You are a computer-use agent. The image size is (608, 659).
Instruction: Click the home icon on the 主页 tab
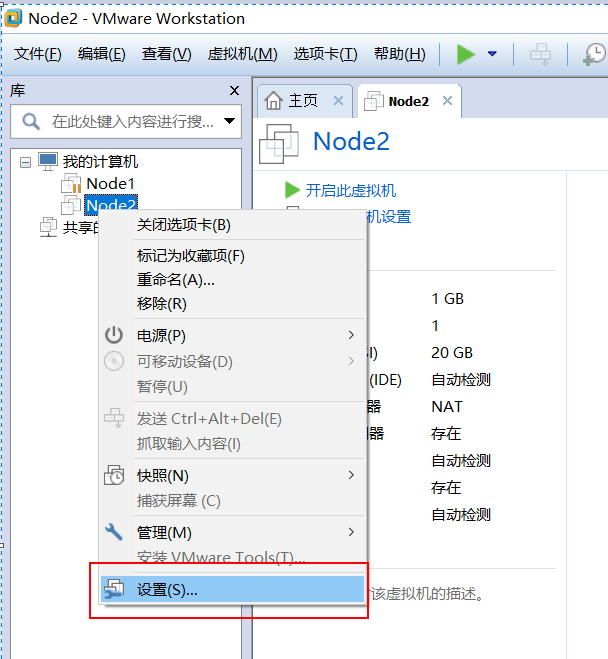pos(272,101)
